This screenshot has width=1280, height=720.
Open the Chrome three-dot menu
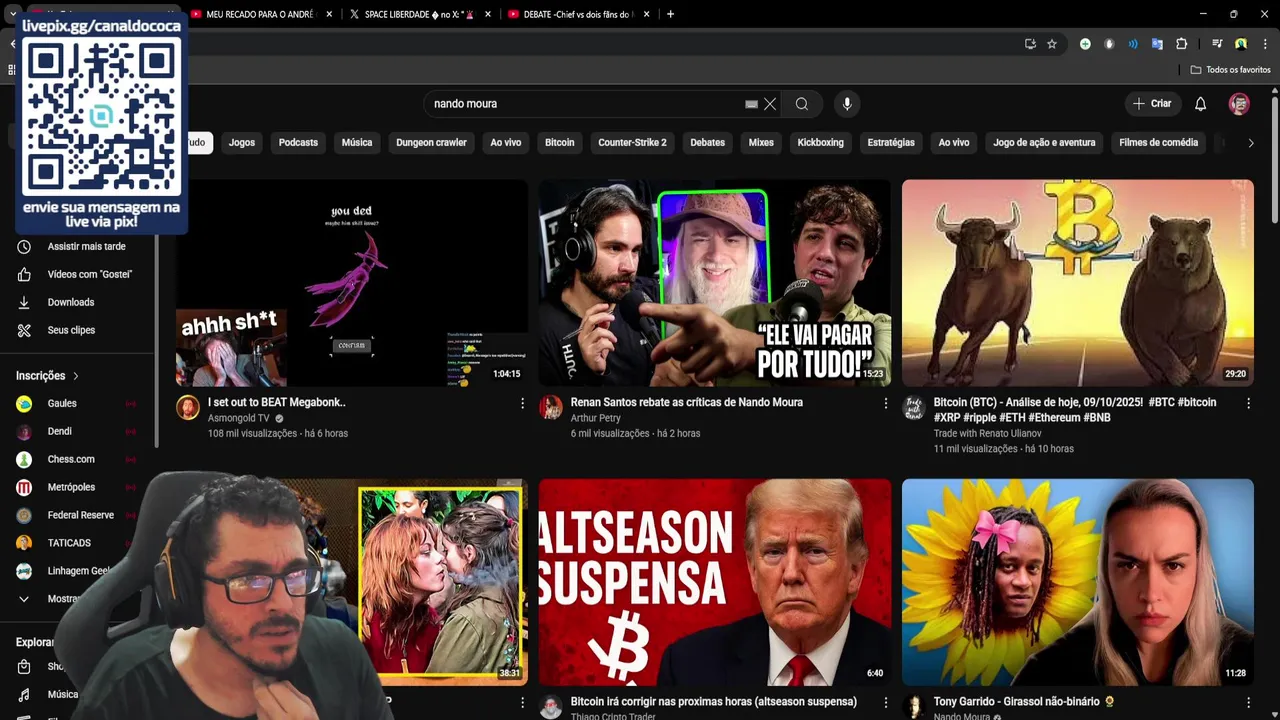pyautogui.click(x=1265, y=44)
